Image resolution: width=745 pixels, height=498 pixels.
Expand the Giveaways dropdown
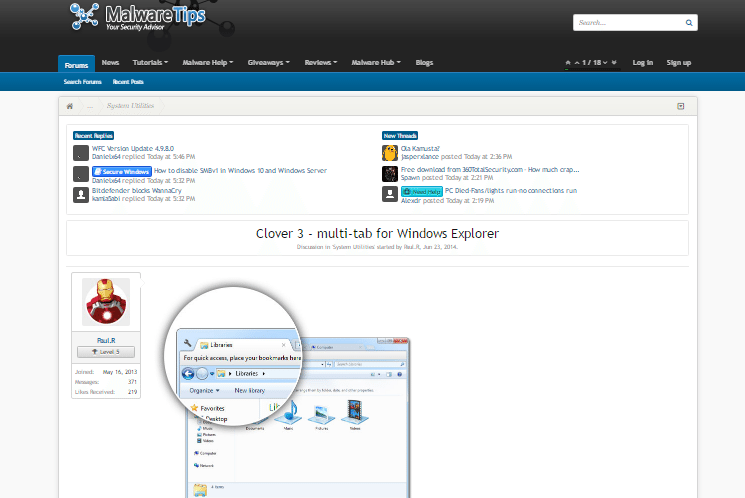[x=268, y=63]
